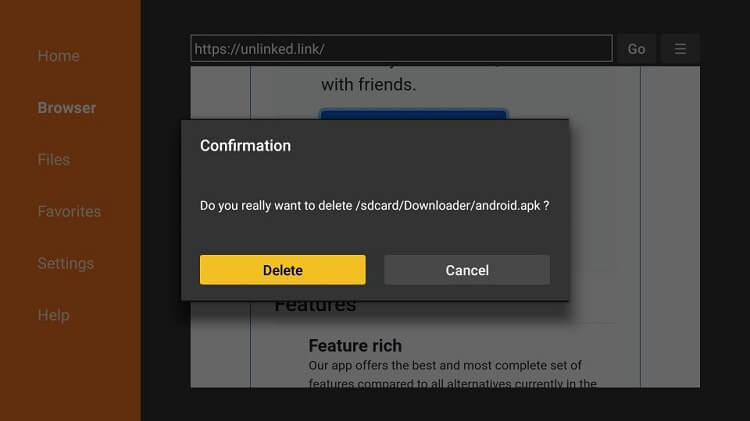Open the Help section
Screen dimensions: 750x421
[54, 315]
